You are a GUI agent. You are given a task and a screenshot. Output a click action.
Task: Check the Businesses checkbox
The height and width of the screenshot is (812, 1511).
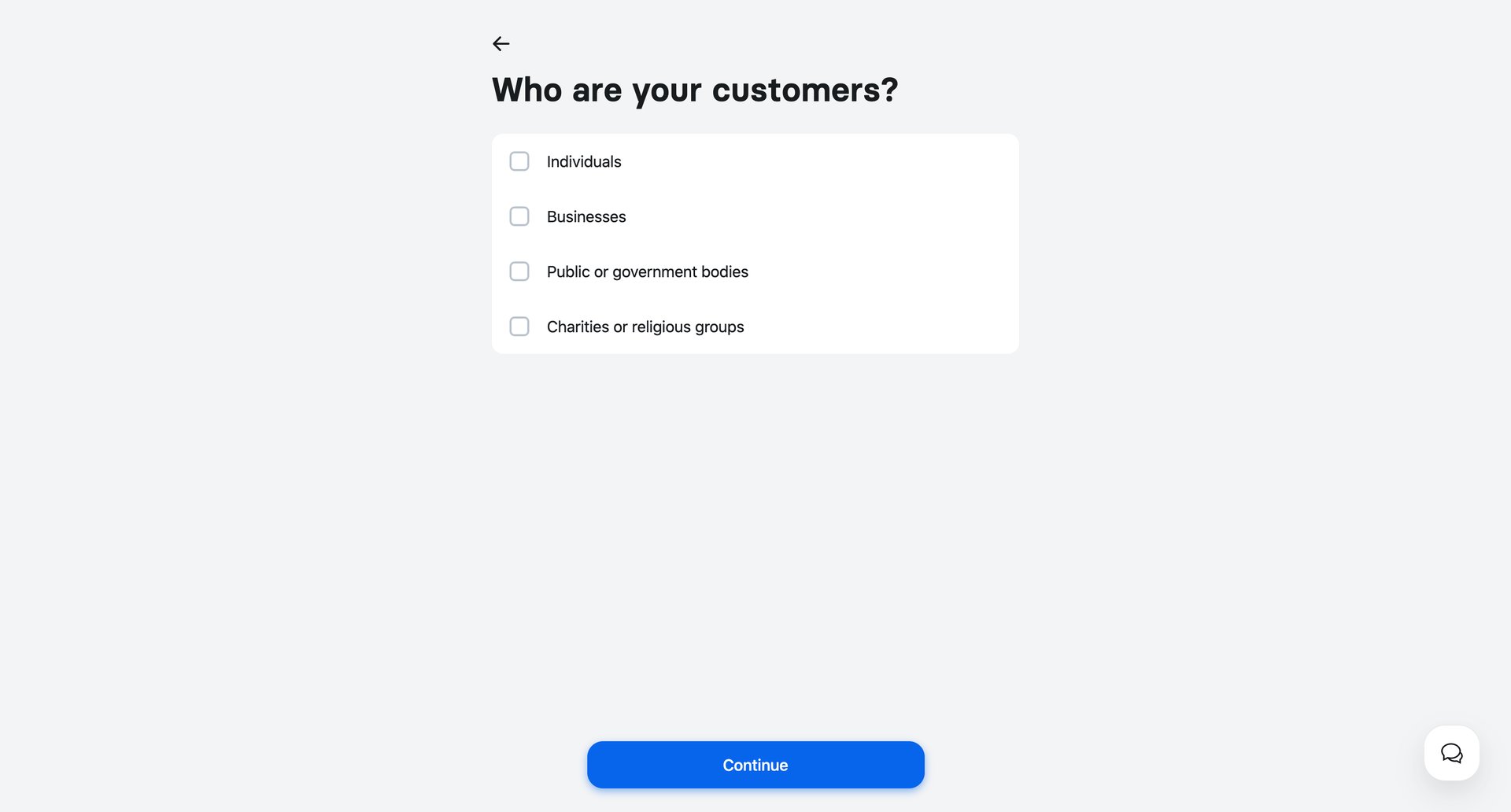519,216
